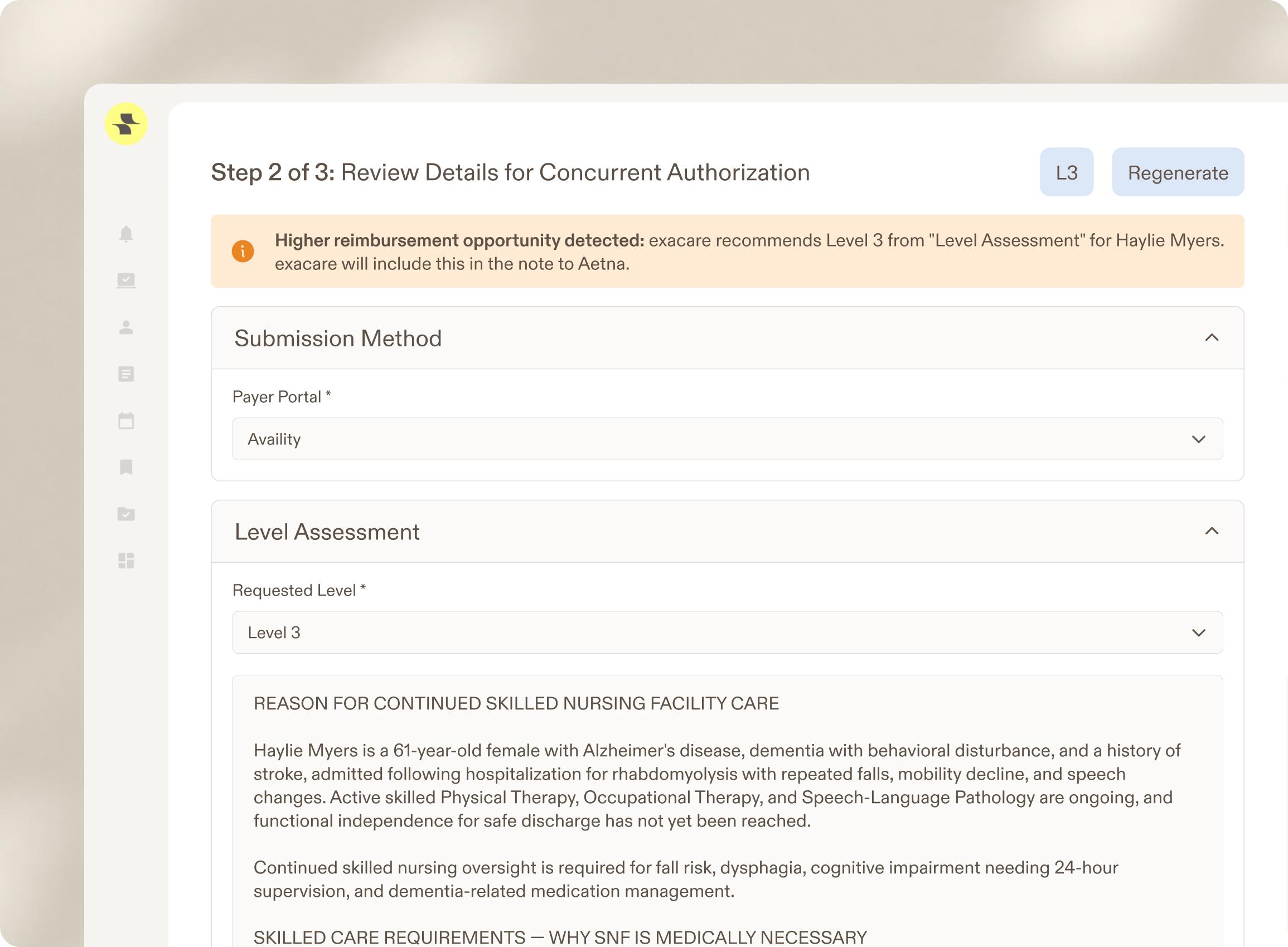Click into the Haylie Myers clinical summary paragraph

[718, 785]
